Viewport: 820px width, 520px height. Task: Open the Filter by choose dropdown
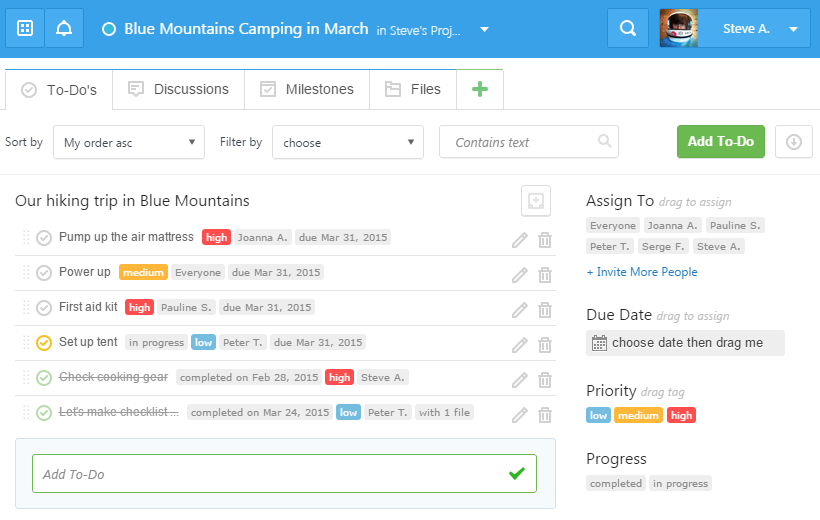(x=347, y=142)
